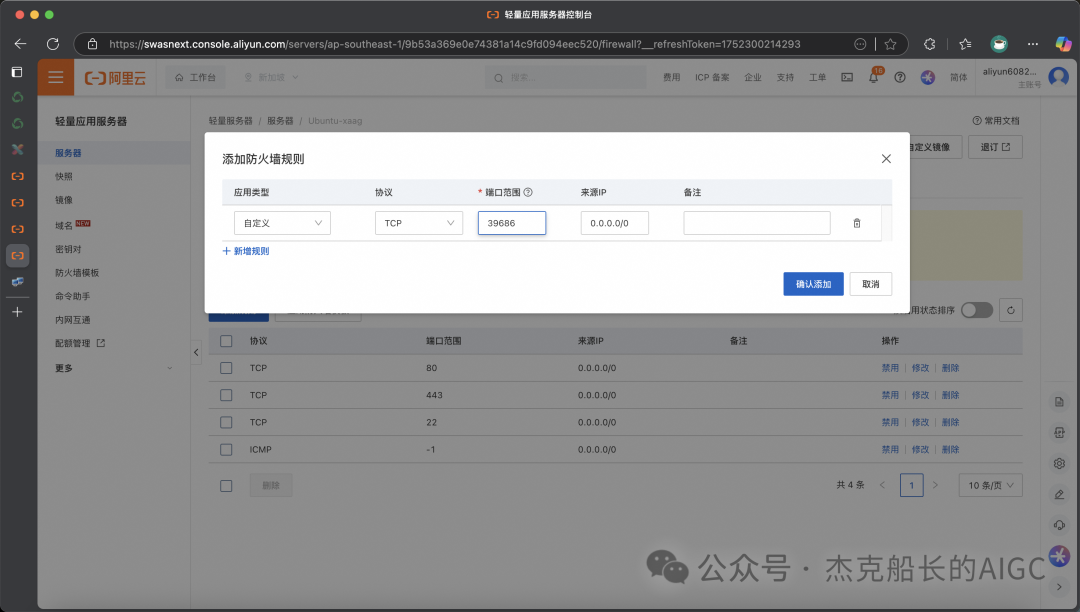This screenshot has width=1080, height=612.
Task: Click the 新增规则 add rule link
Action: [x=246, y=251]
